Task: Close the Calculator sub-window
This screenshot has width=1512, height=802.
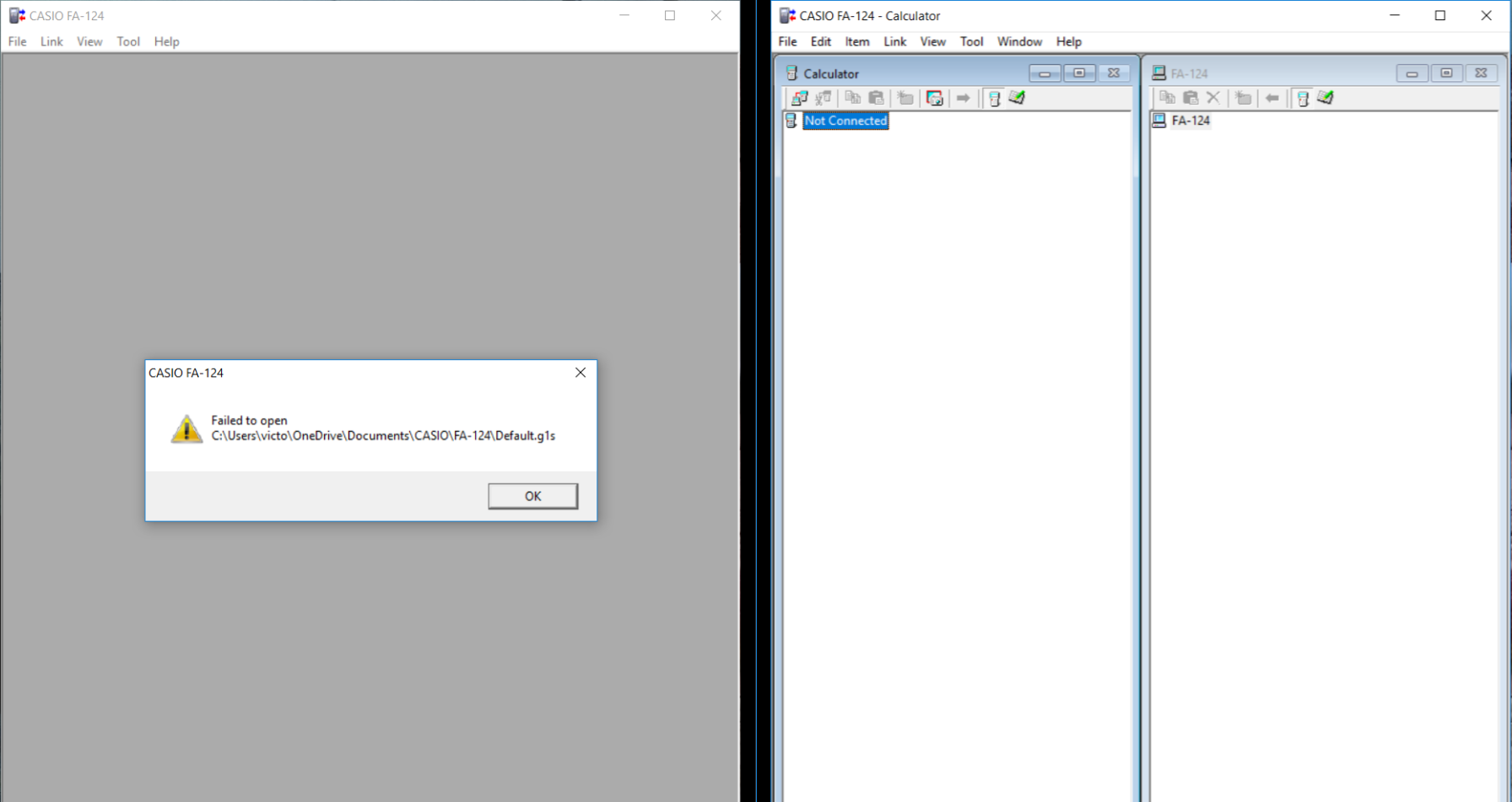Action: 1114,73
